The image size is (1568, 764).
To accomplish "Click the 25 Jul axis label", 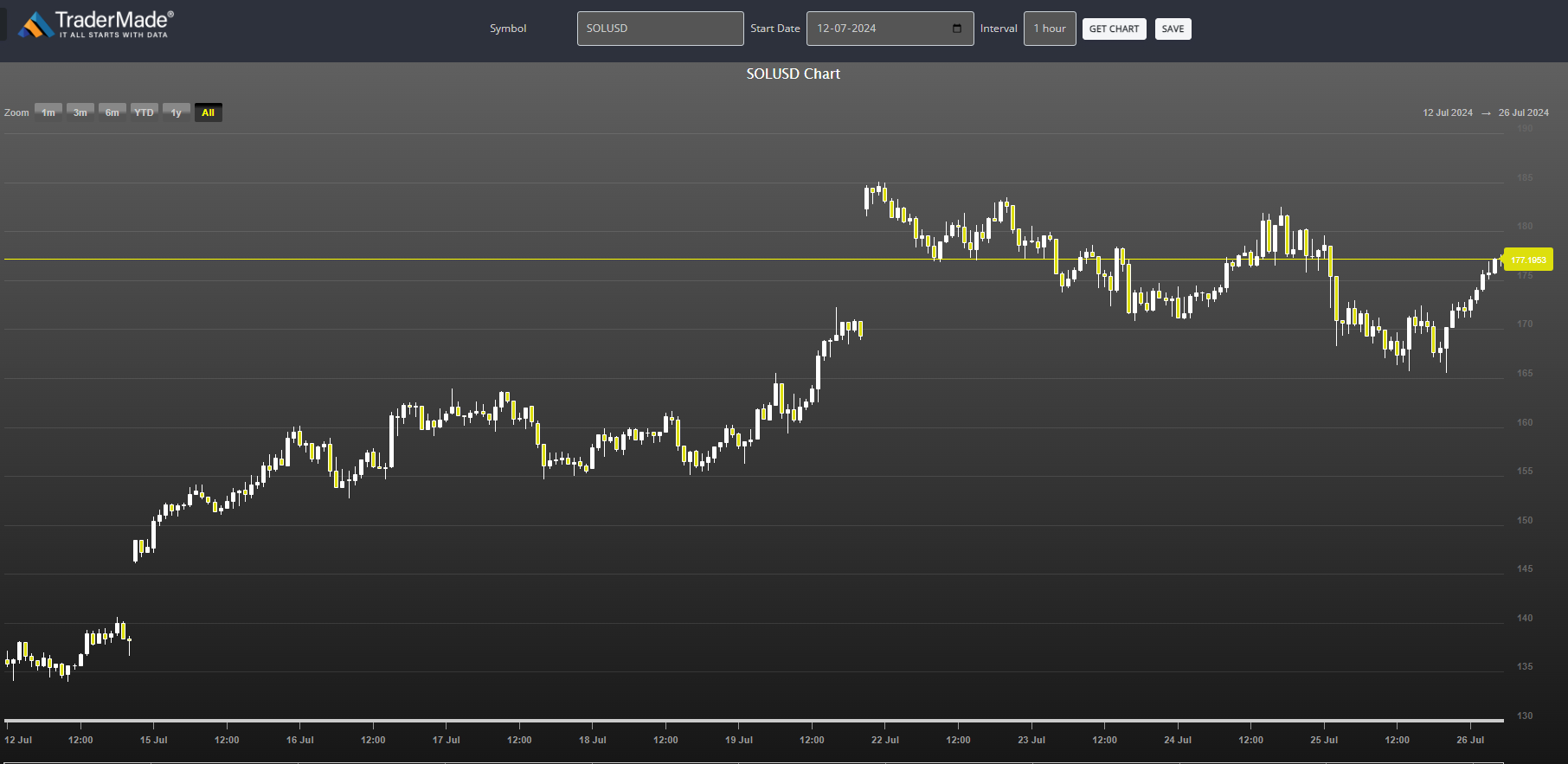I will [x=1324, y=740].
